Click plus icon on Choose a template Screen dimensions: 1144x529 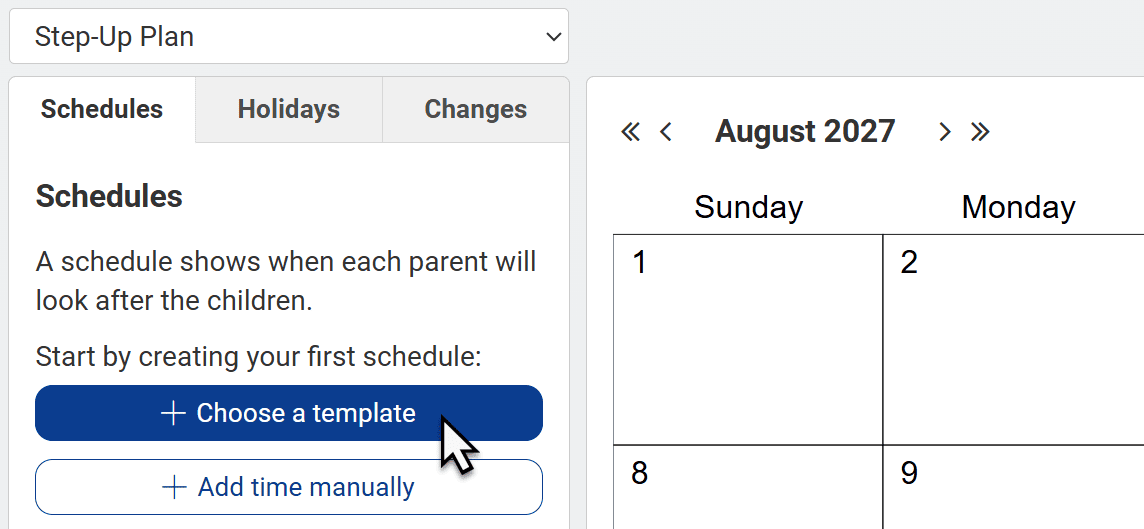point(174,414)
